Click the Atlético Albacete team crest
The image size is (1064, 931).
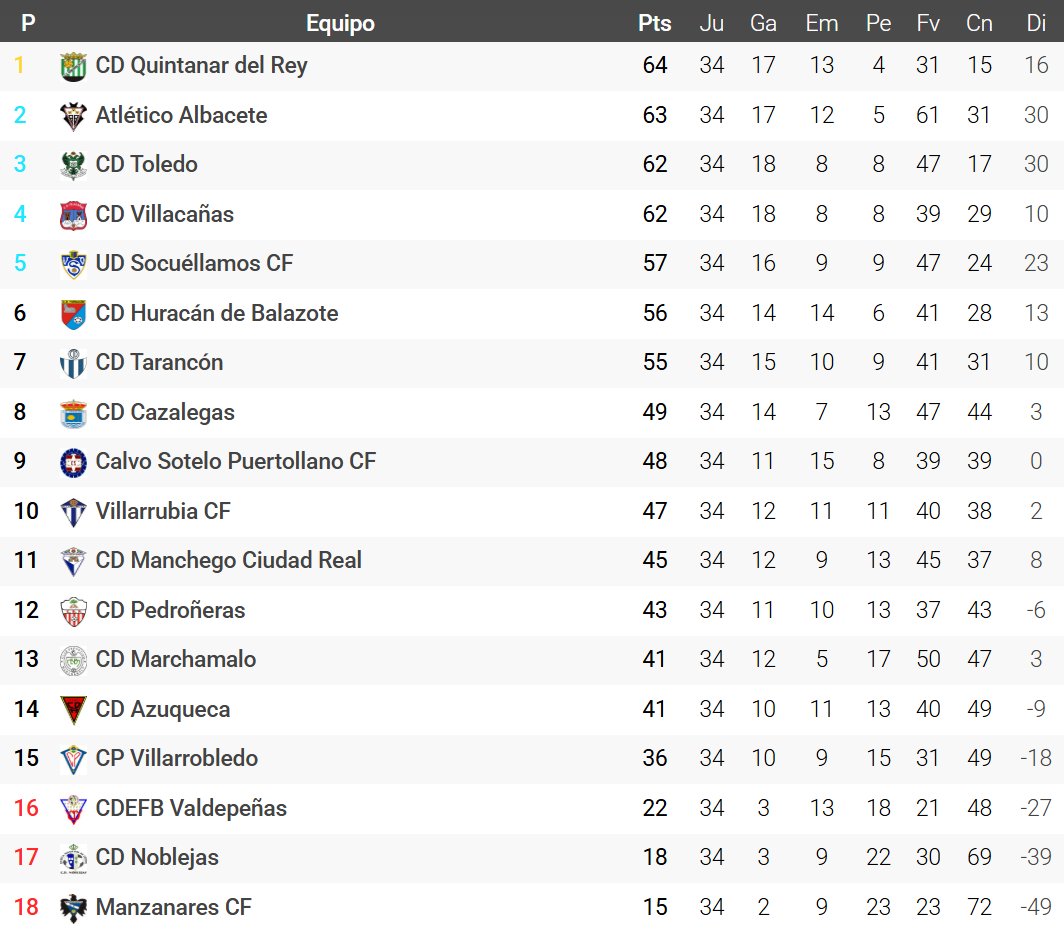[x=73, y=116]
